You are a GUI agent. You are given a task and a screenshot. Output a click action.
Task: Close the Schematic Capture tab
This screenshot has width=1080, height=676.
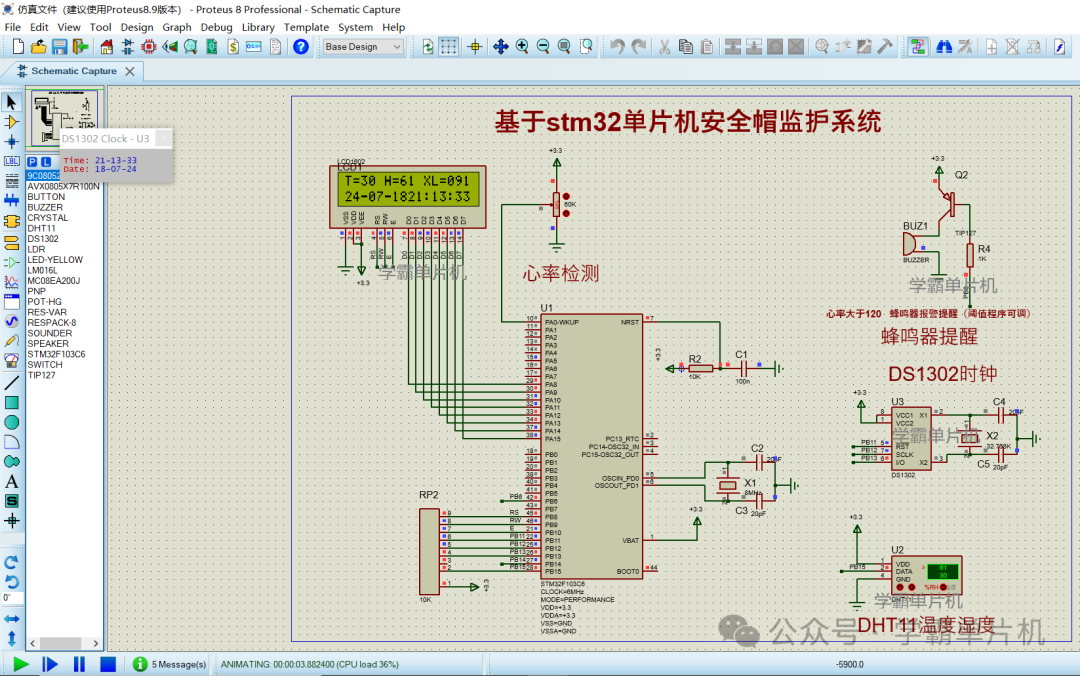pyautogui.click(x=129, y=71)
